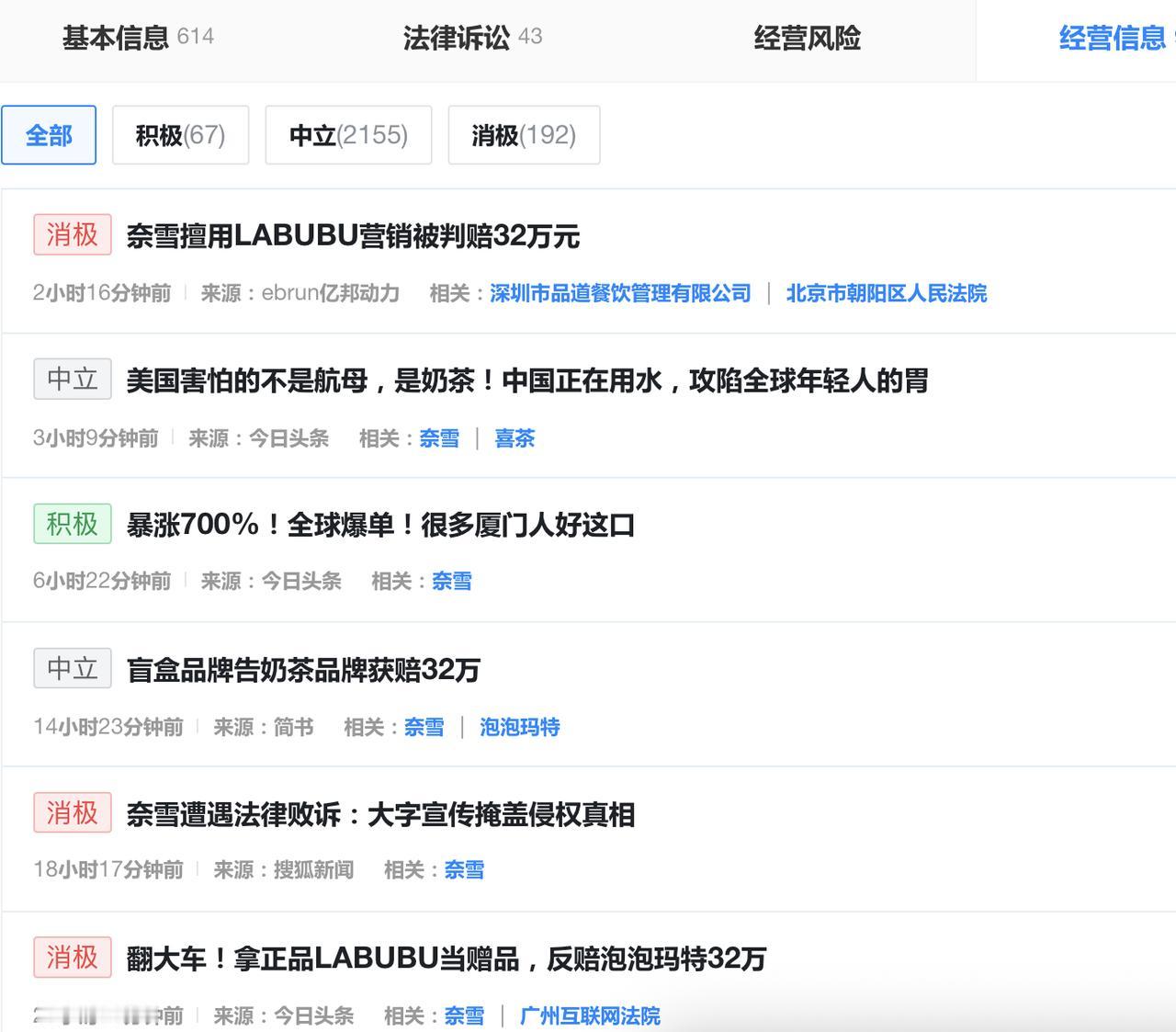Open headline 奈雪遭遇法律败诉
The height and width of the screenshot is (1032, 1176).
(x=380, y=814)
